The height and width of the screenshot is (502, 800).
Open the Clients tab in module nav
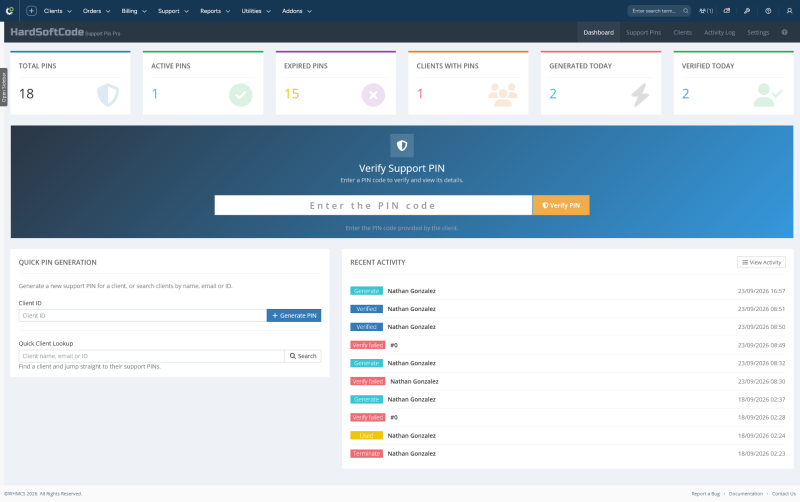click(x=682, y=32)
